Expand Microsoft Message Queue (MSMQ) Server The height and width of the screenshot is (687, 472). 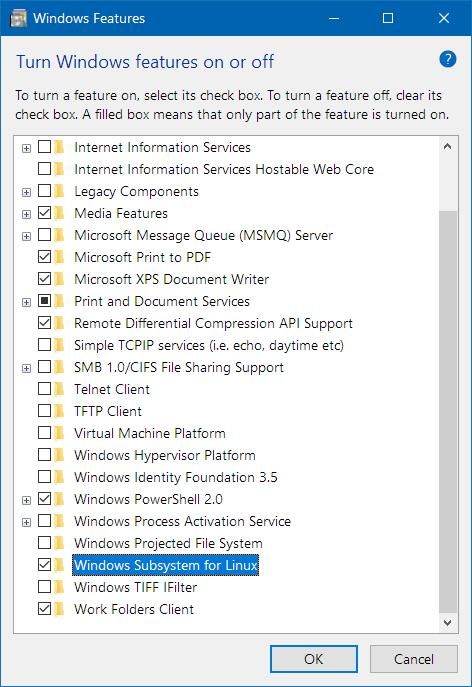26,236
